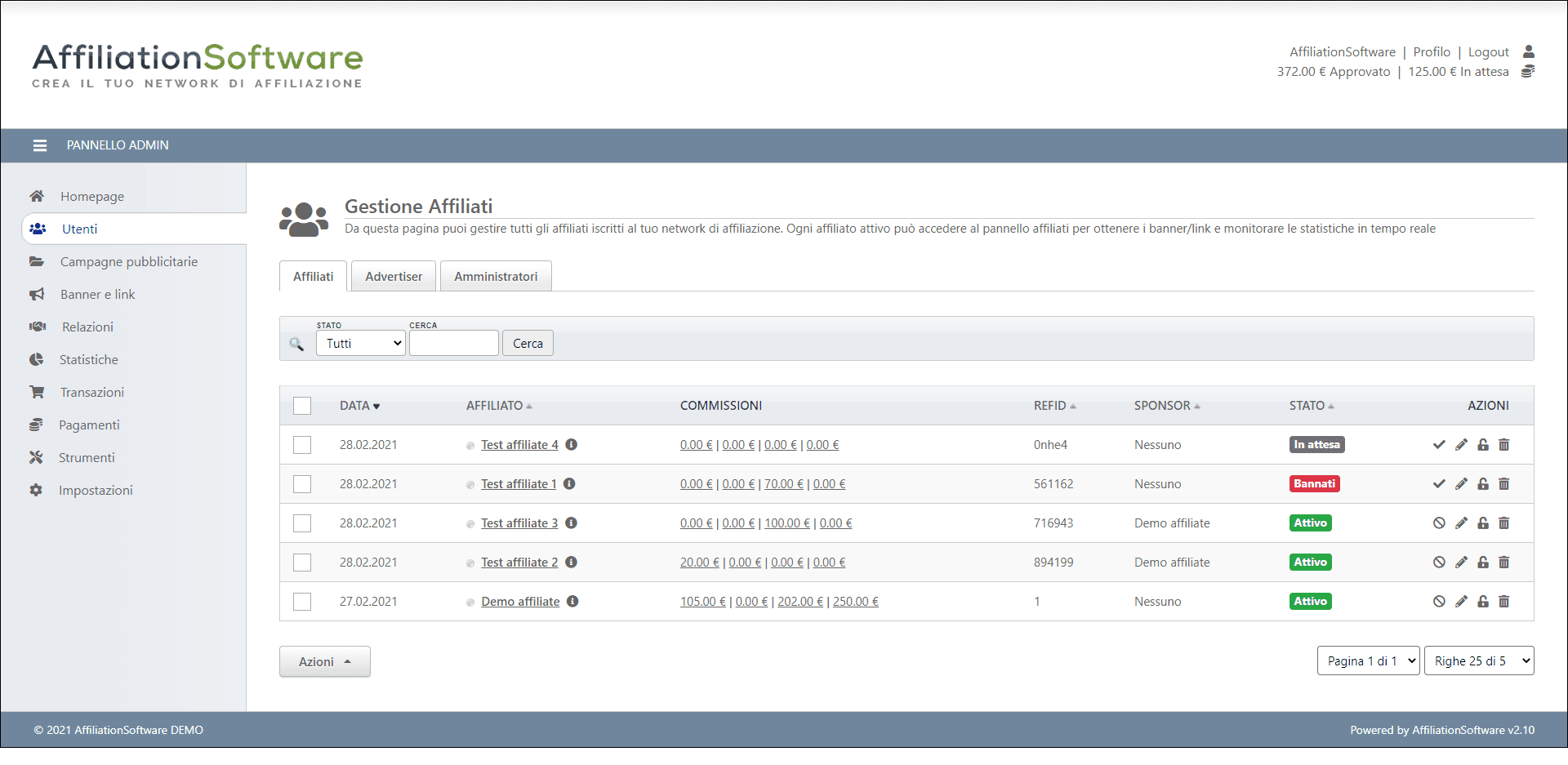
Task: Check the box for Test affiliate 1 row
Action: coord(302,484)
